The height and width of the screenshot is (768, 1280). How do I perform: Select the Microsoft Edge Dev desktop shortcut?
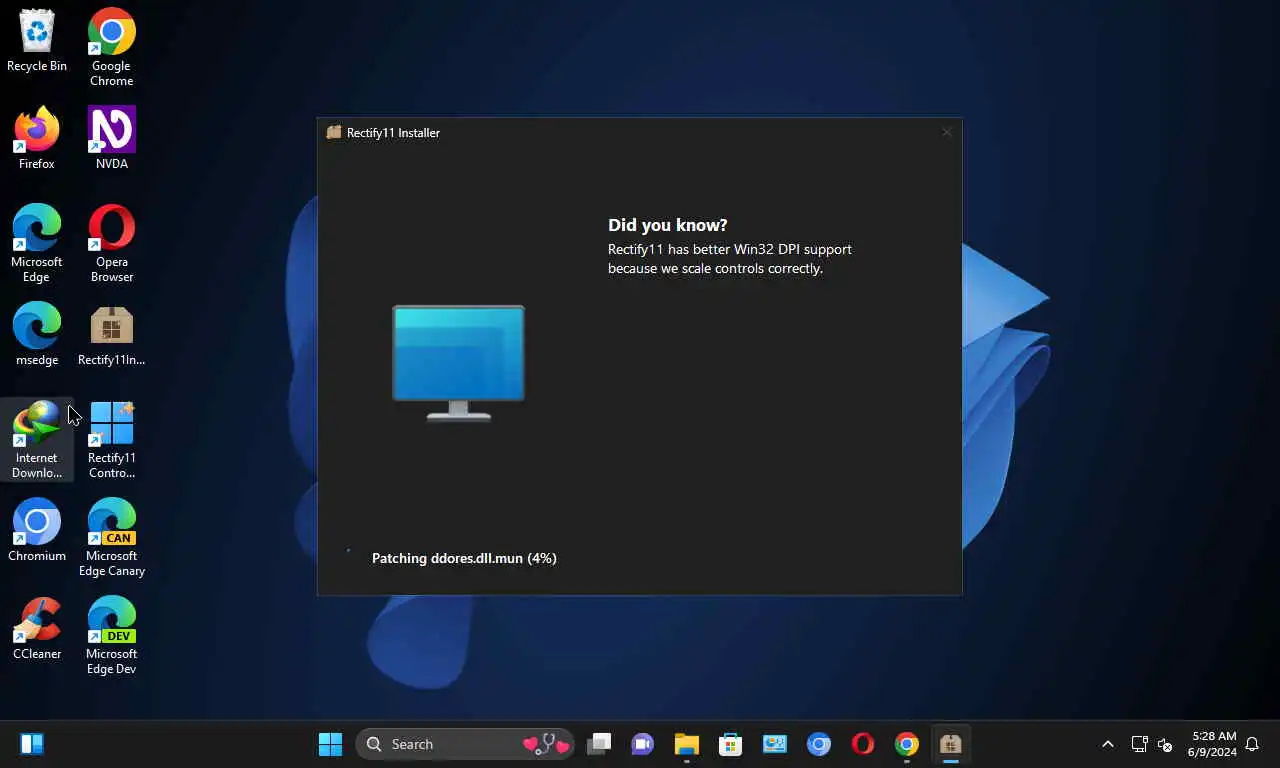pos(112,635)
